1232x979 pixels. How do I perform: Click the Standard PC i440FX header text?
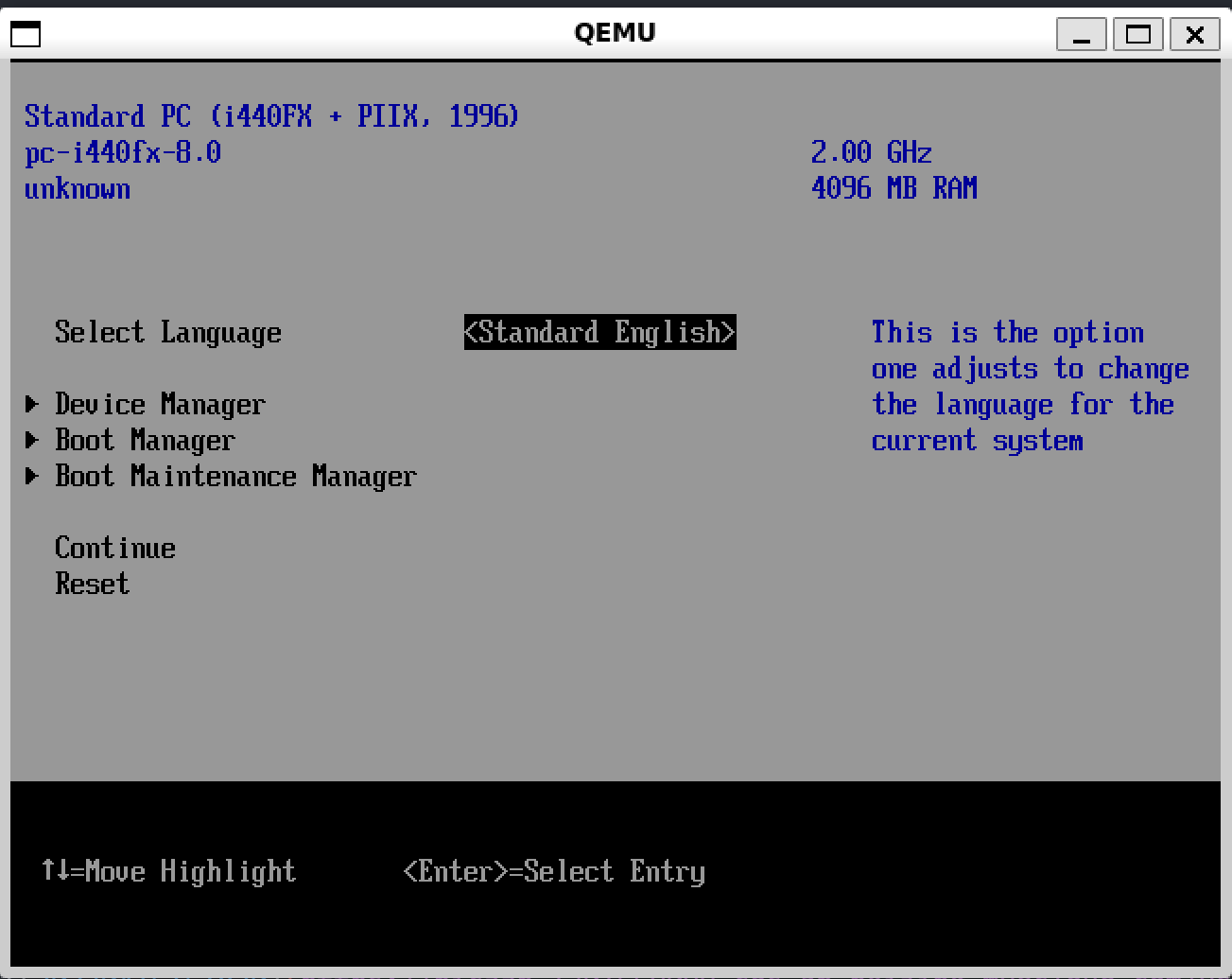271,116
